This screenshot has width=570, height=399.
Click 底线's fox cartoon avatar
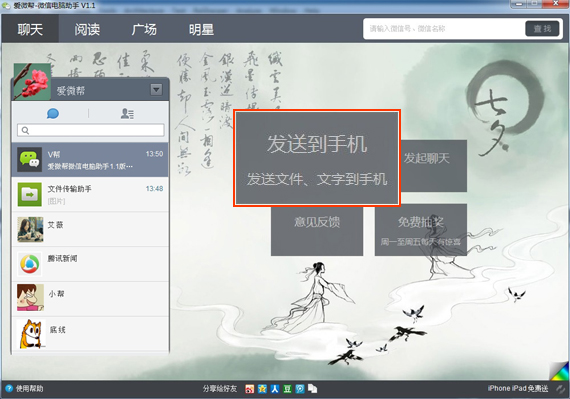(32, 334)
